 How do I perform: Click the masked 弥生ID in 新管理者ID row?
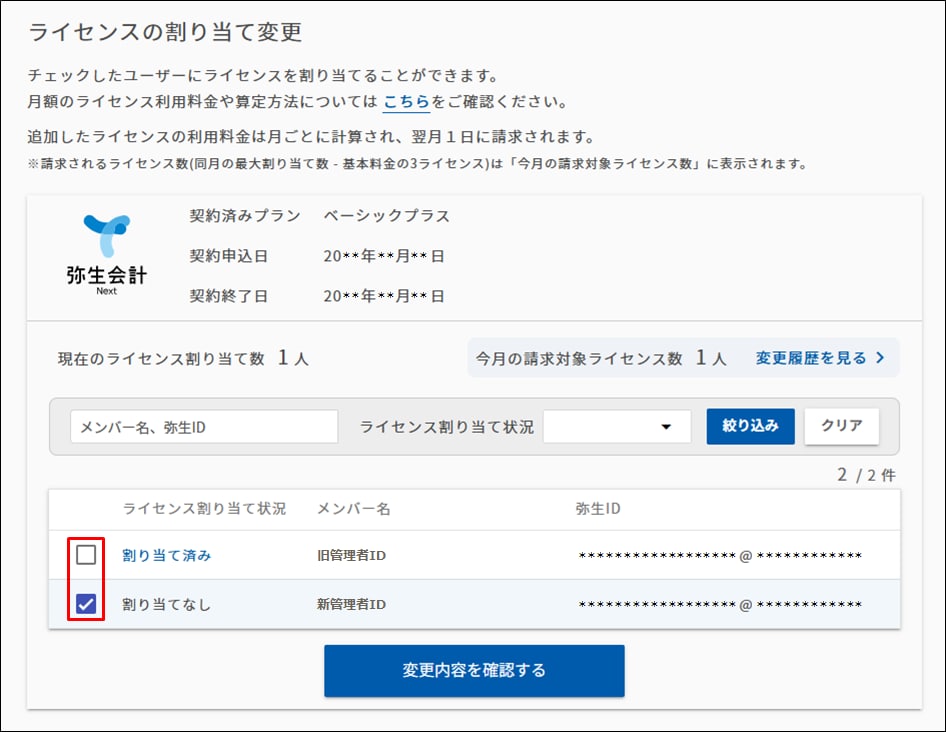[720, 605]
